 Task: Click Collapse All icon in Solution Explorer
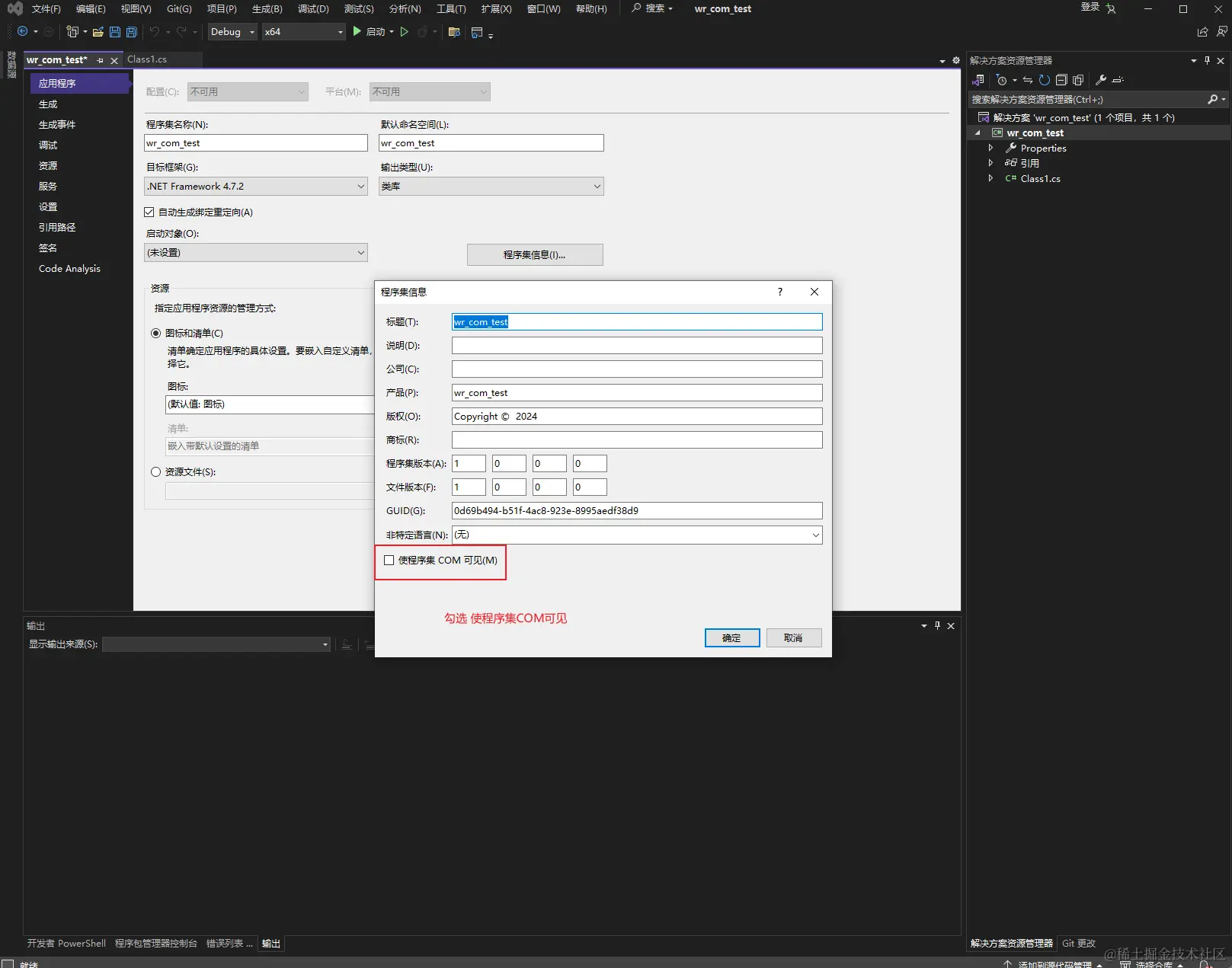[1061, 80]
